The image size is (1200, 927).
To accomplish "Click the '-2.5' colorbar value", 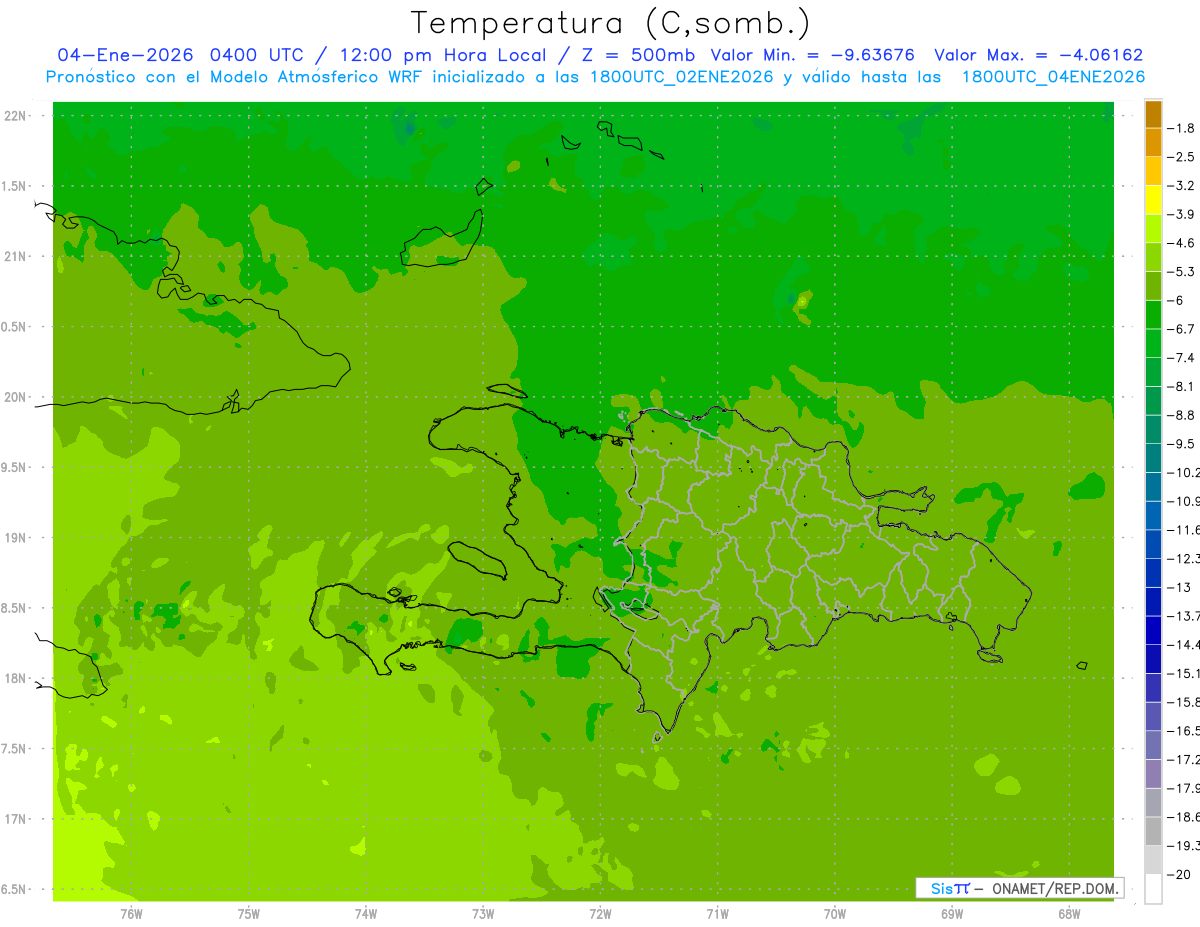I will click(x=1182, y=157).
